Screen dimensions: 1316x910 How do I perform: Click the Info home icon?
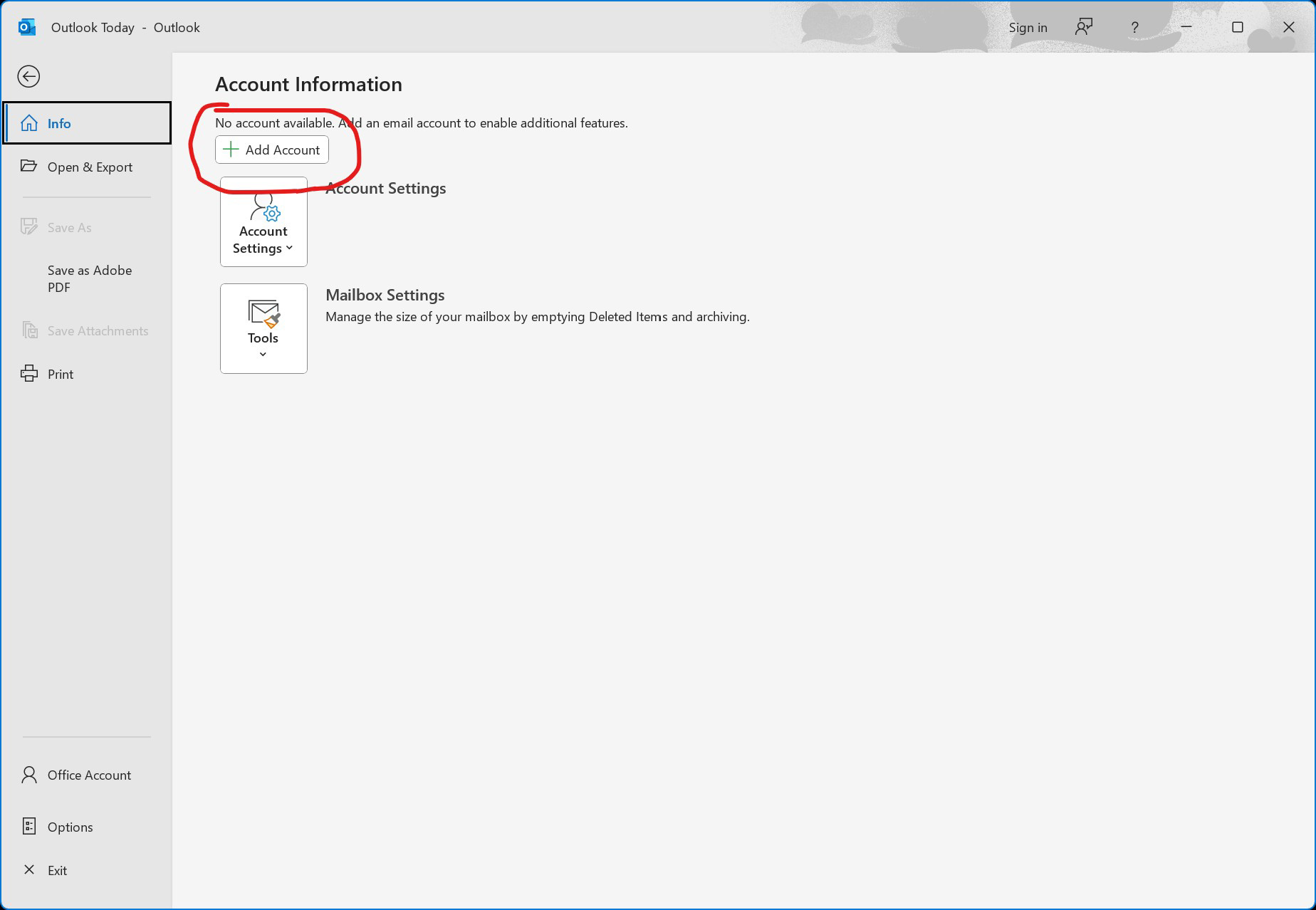(x=29, y=123)
